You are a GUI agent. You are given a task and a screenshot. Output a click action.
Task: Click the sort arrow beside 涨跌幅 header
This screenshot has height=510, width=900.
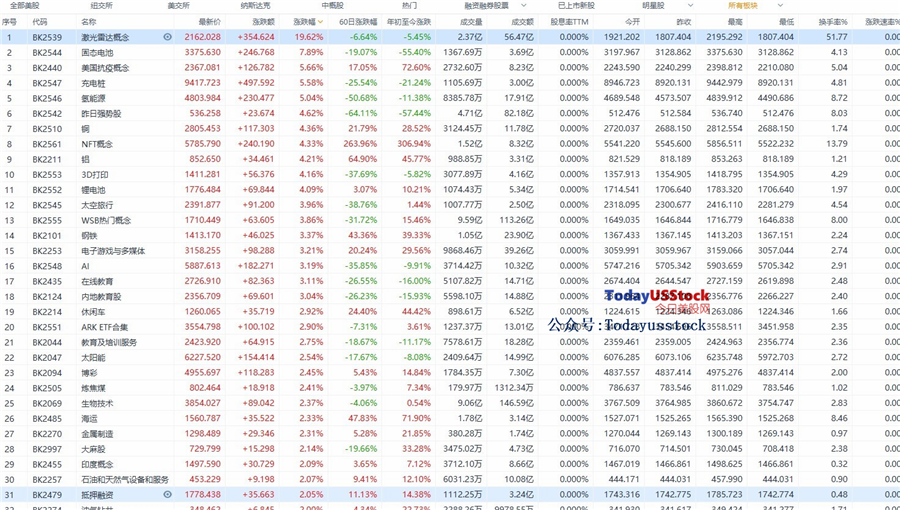point(320,22)
